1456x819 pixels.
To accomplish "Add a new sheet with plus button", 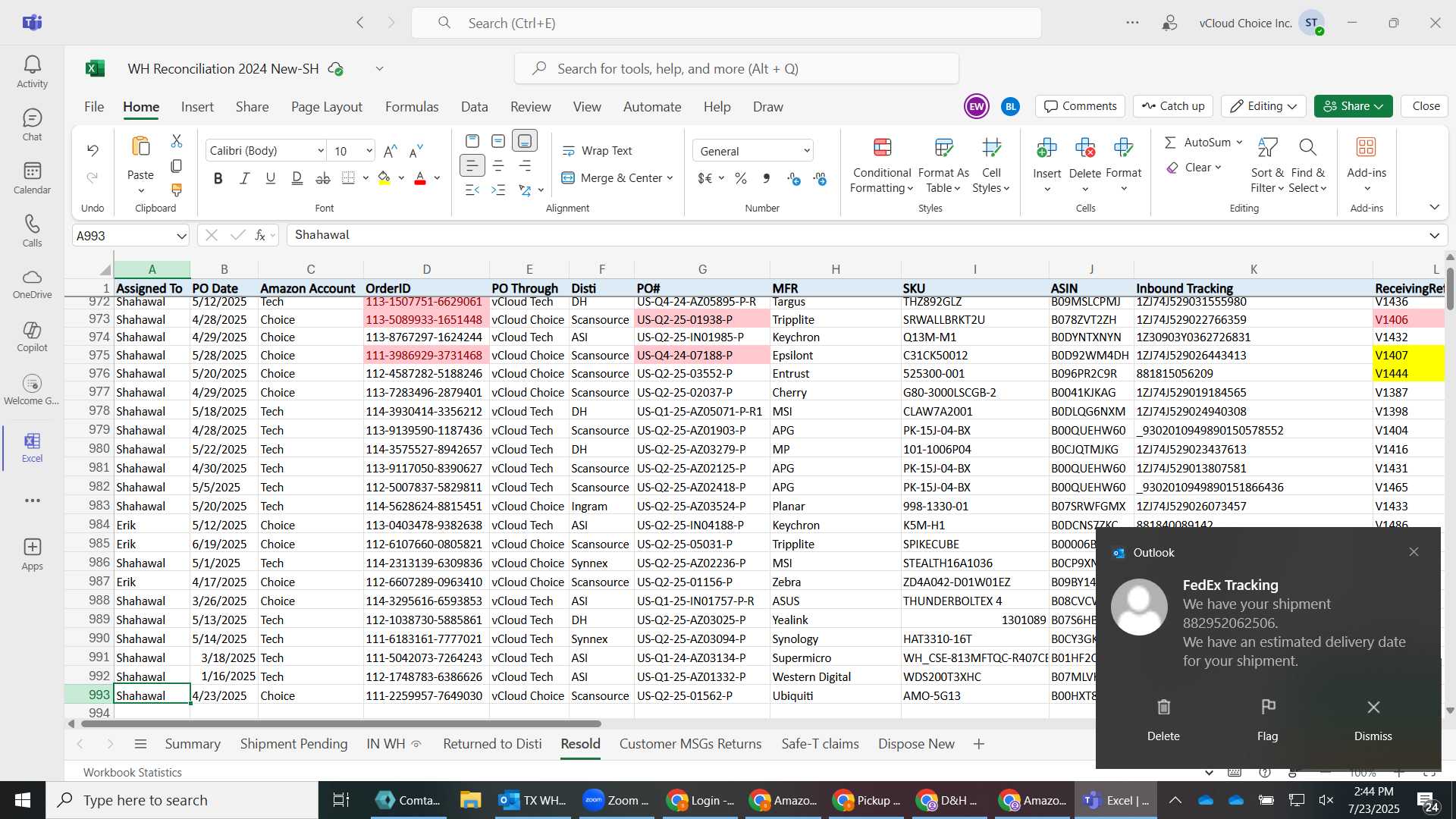I will (978, 744).
